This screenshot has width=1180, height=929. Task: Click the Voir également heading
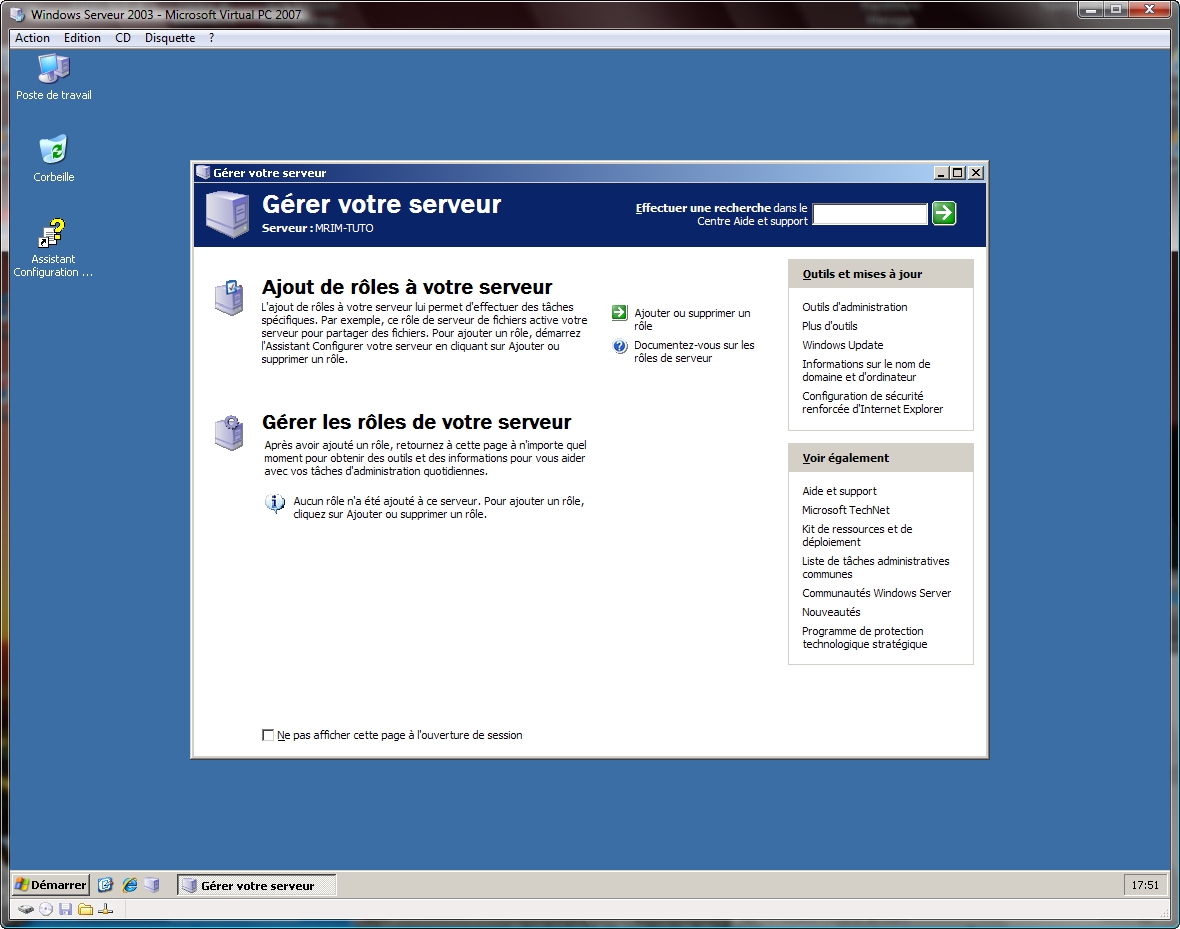click(x=845, y=458)
